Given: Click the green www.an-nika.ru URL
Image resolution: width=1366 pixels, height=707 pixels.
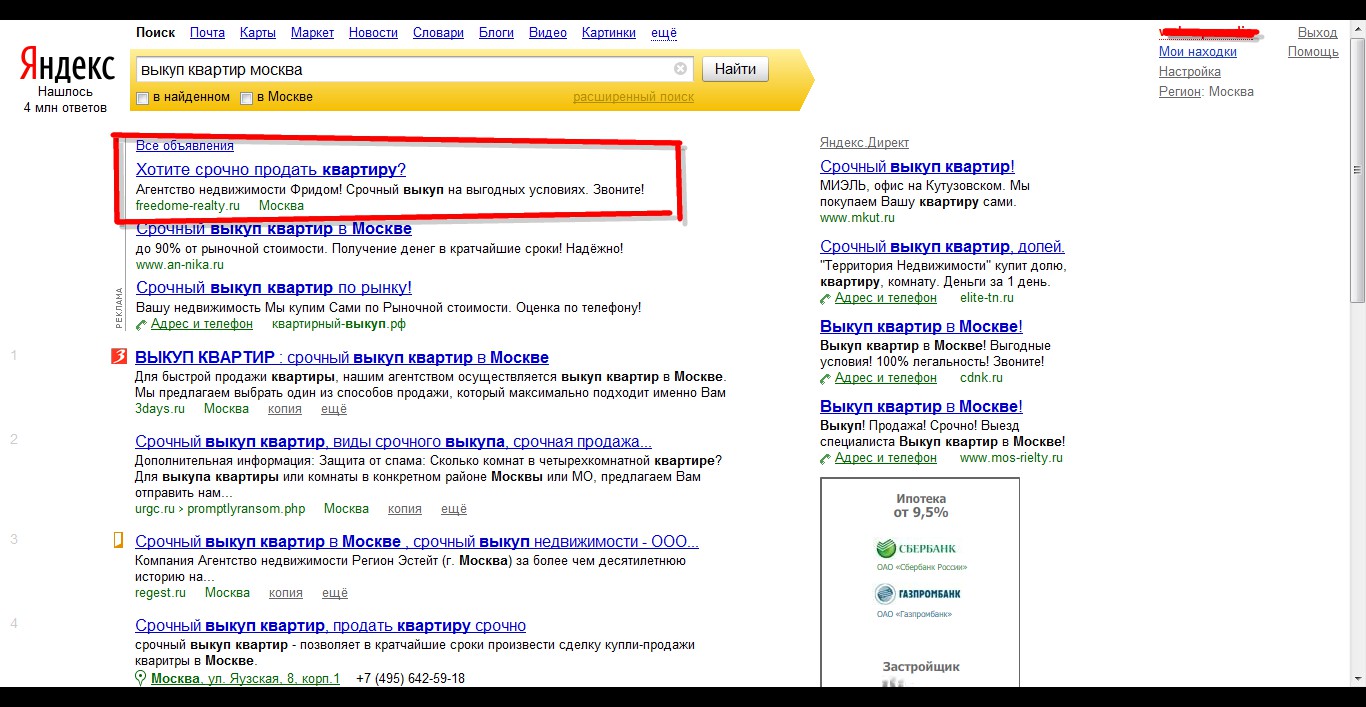Looking at the screenshot, I should (x=180, y=265).
